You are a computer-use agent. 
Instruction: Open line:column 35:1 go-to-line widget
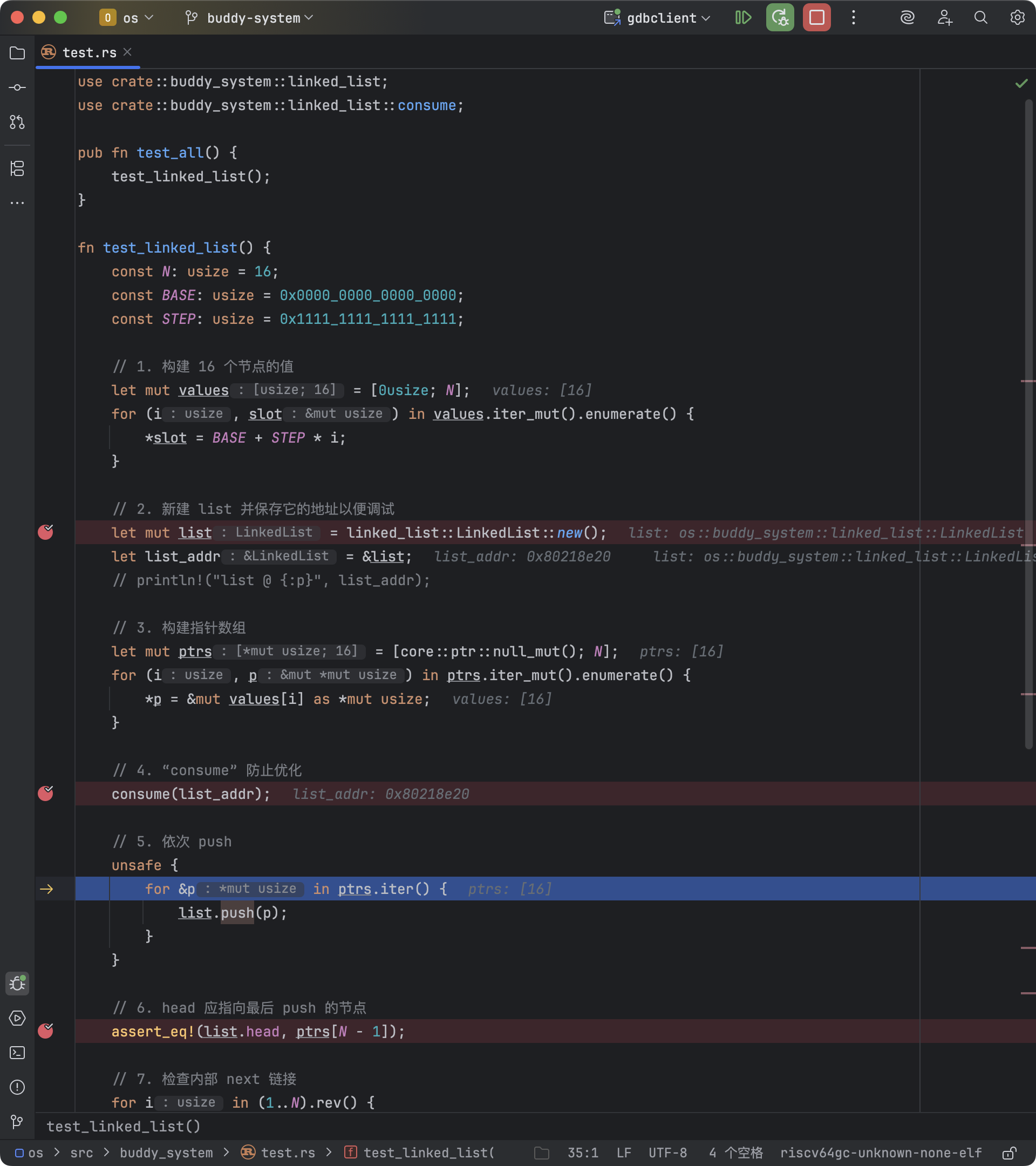(583, 1153)
